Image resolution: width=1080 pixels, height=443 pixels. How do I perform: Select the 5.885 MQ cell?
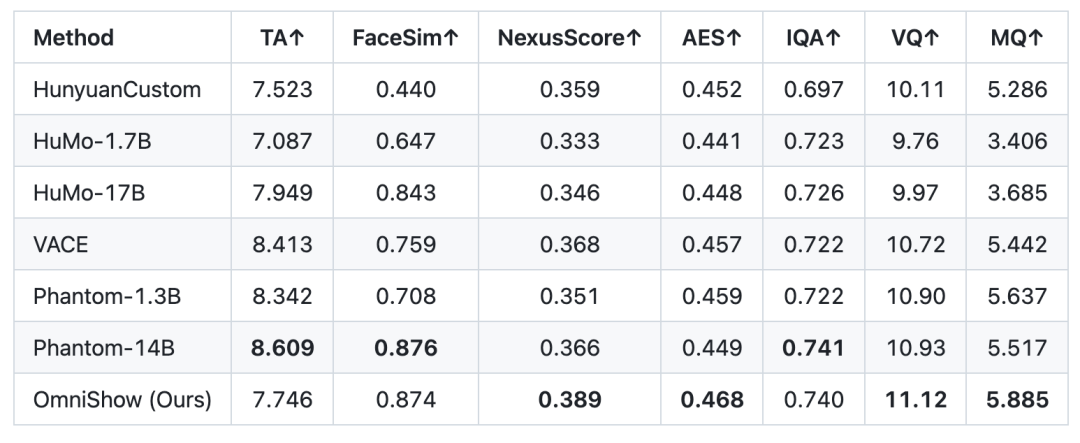point(1016,400)
